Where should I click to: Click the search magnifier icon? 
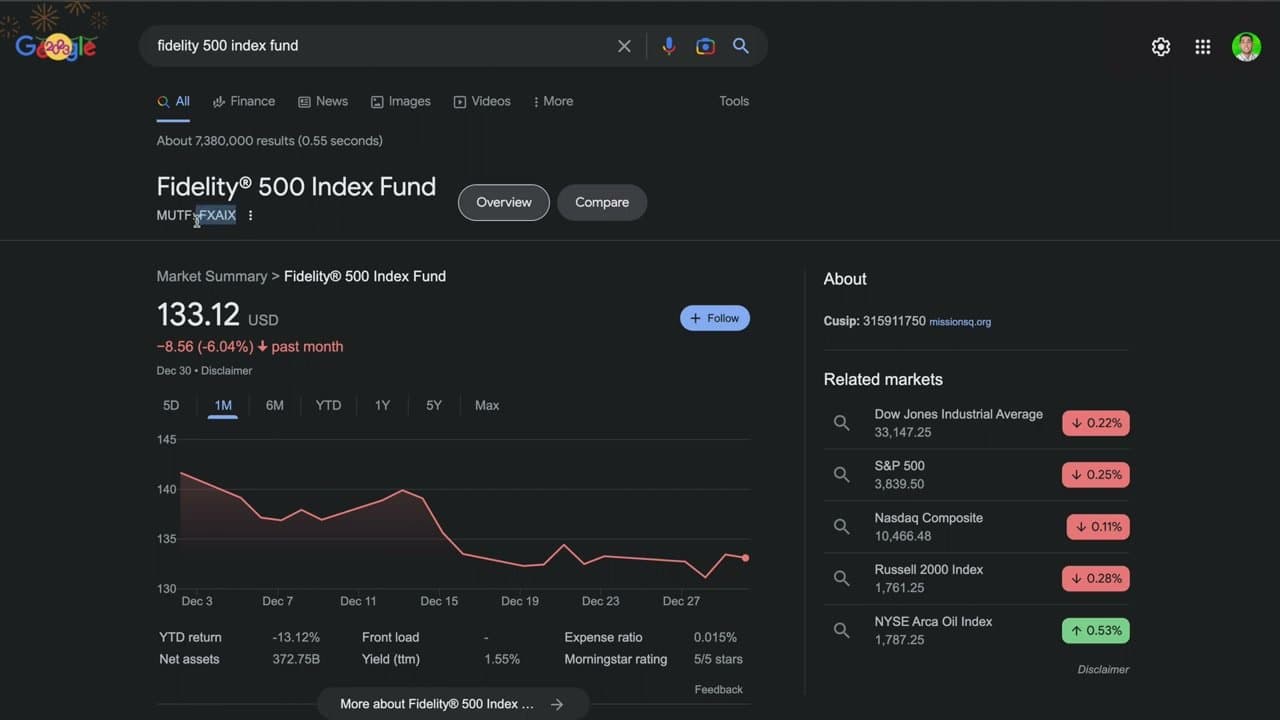740,45
